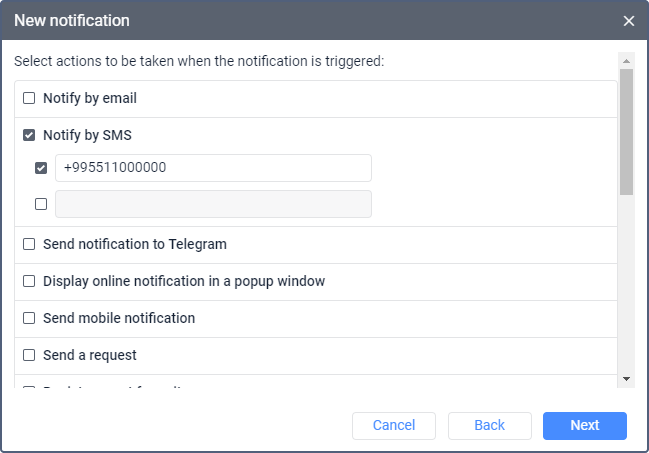Check Display online notification in popup window
The image size is (649, 453).
(29, 281)
